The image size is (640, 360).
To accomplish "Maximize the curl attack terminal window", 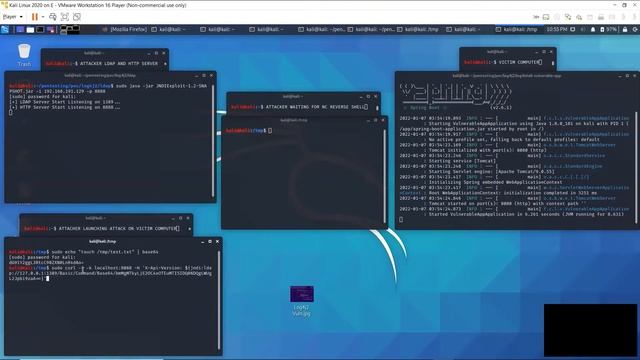I will 210,242.
